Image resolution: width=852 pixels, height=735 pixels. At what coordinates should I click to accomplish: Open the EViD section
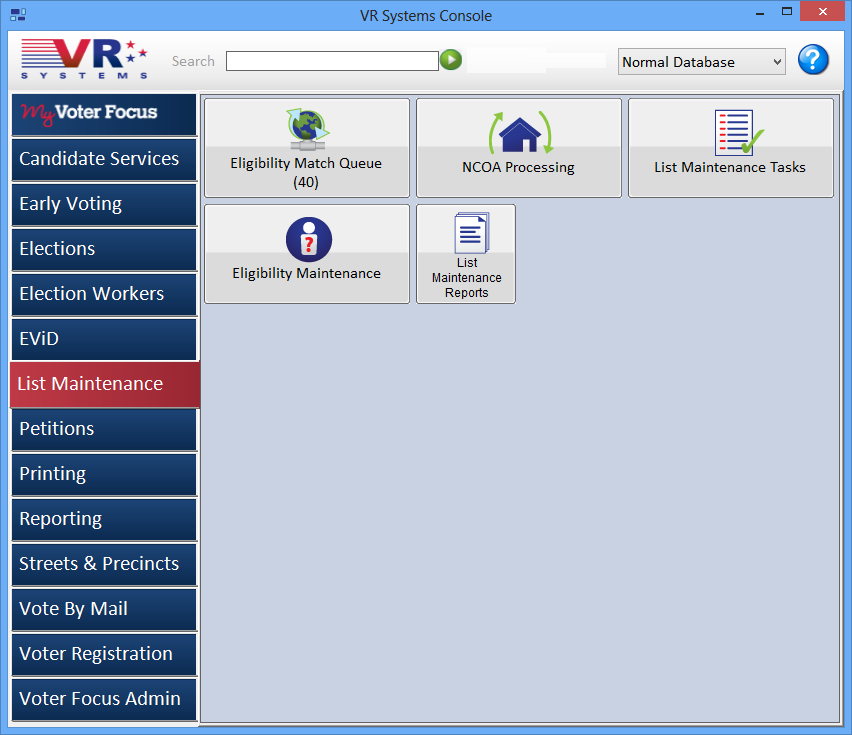[104, 339]
